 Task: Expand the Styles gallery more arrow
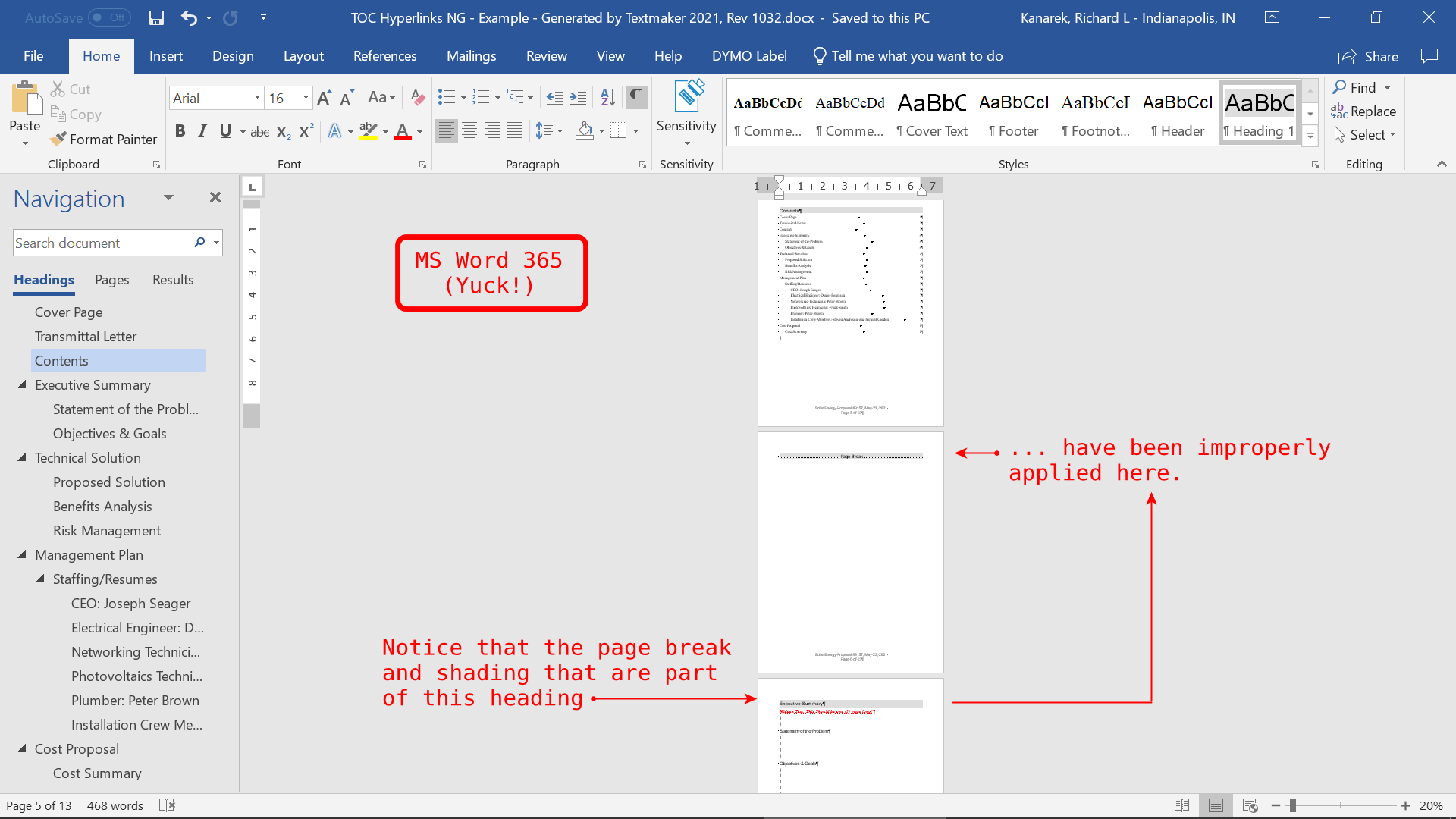1310,136
